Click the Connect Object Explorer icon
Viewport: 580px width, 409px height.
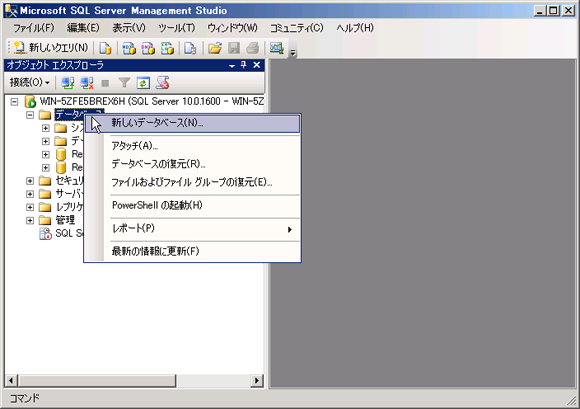68,83
